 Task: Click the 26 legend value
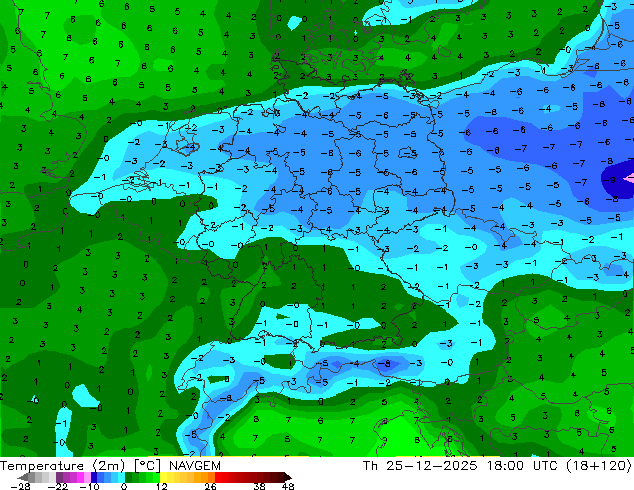coord(210,486)
